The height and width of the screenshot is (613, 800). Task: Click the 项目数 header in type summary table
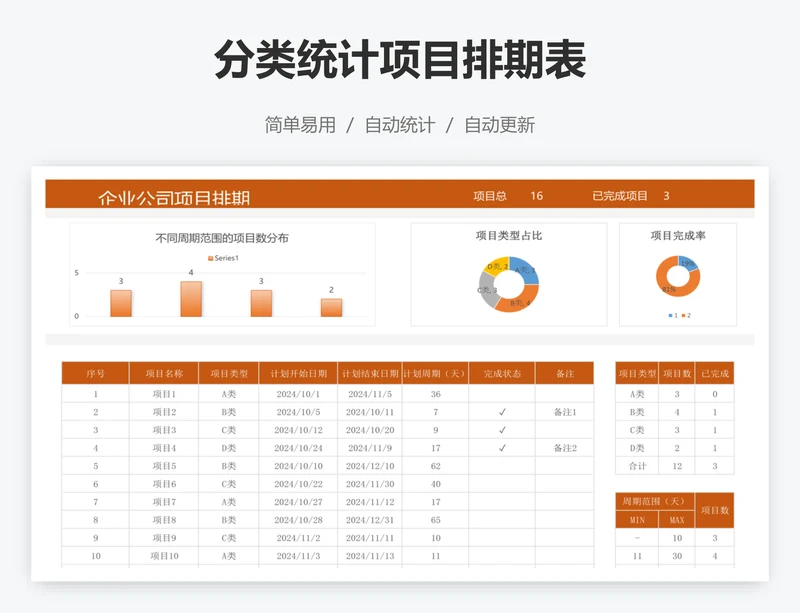click(x=677, y=374)
